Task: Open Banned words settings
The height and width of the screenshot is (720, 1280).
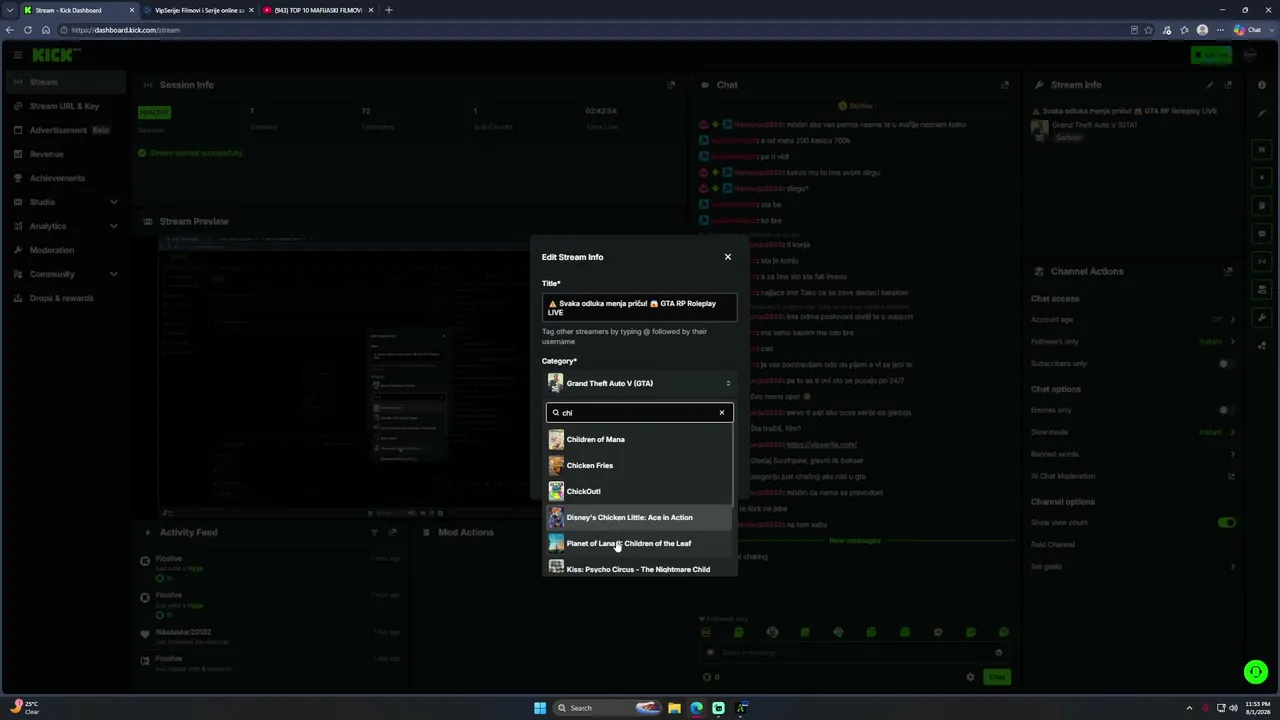Action: tap(1133, 454)
